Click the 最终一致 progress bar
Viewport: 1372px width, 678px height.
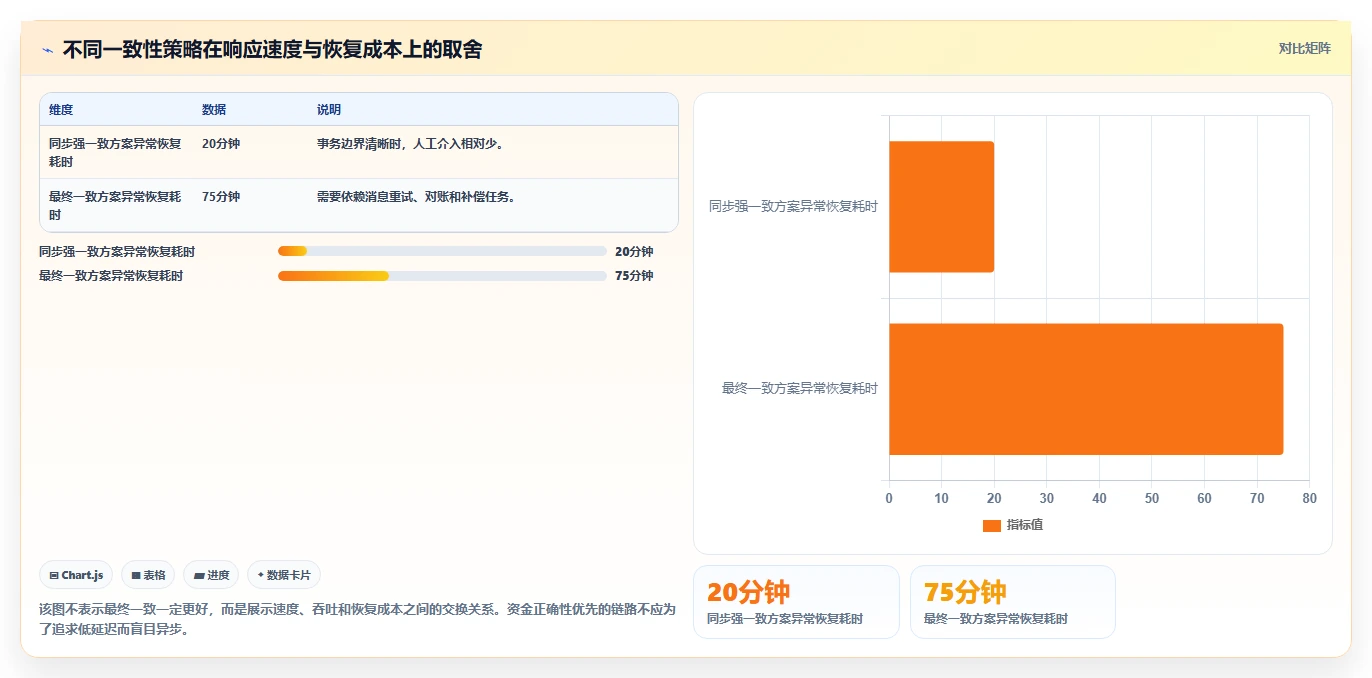pyautogui.click(x=442, y=275)
